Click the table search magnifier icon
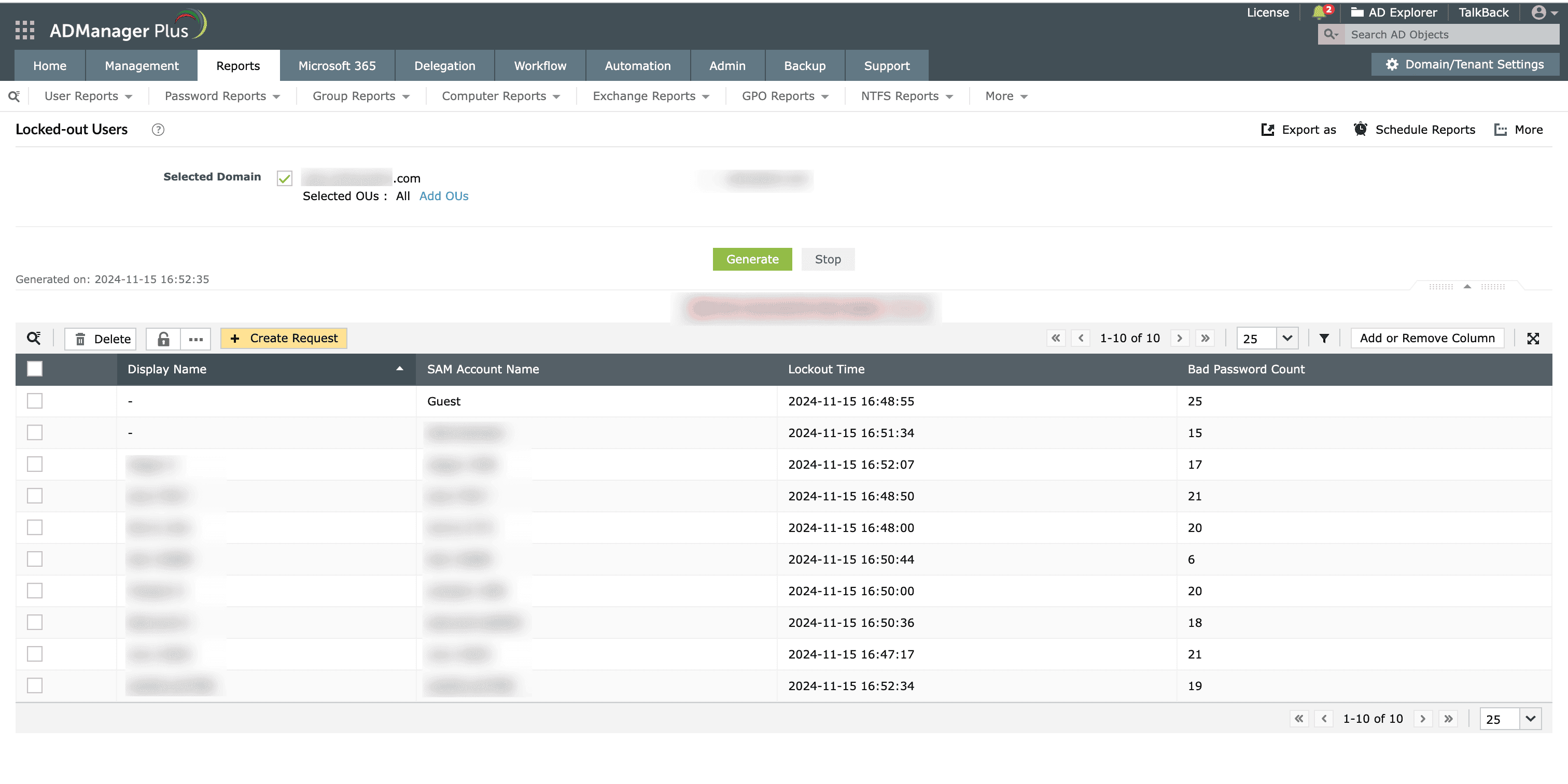The image size is (1568, 784). (34, 339)
